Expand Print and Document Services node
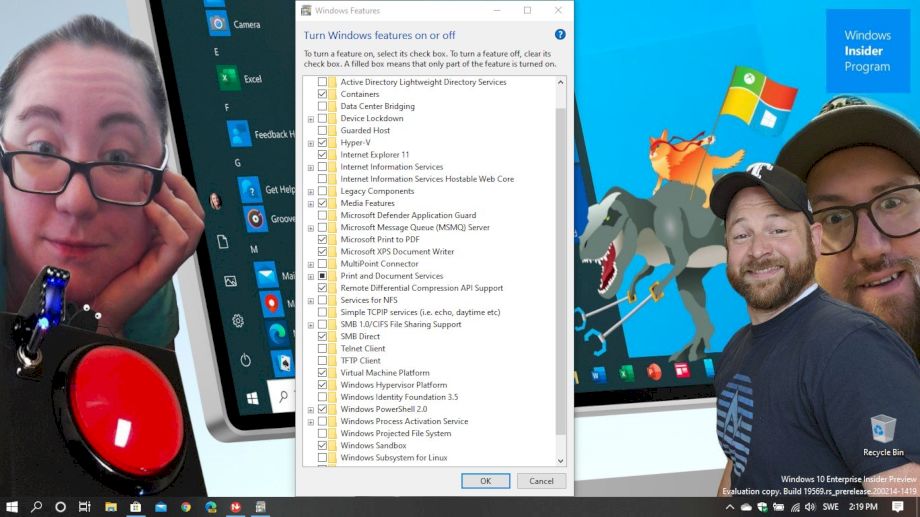Viewport: 920px width, 517px height. click(310, 277)
